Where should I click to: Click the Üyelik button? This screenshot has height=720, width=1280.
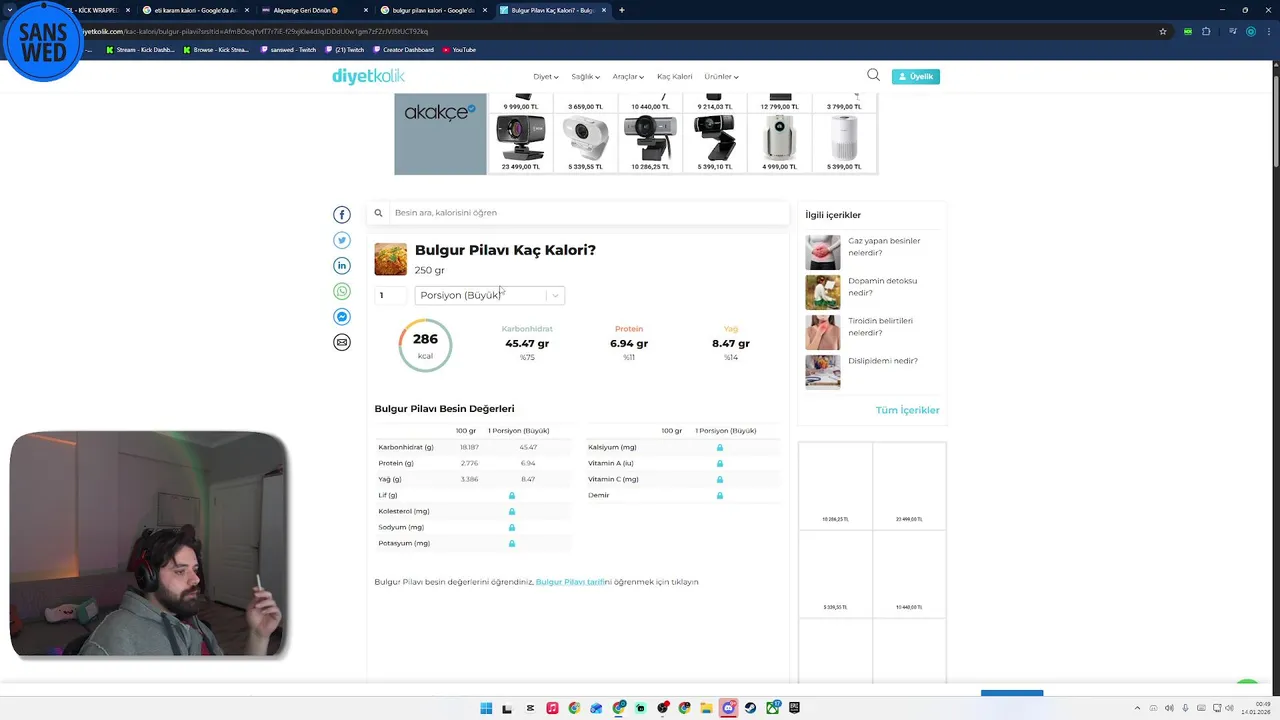tap(916, 76)
